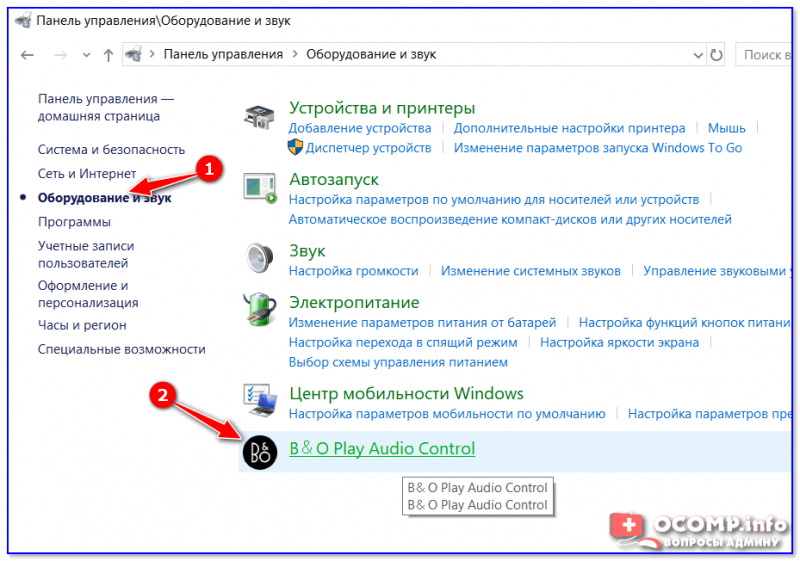Click the Windows Mobility Center icon
Viewport: 800px width, 561px height.
259,401
